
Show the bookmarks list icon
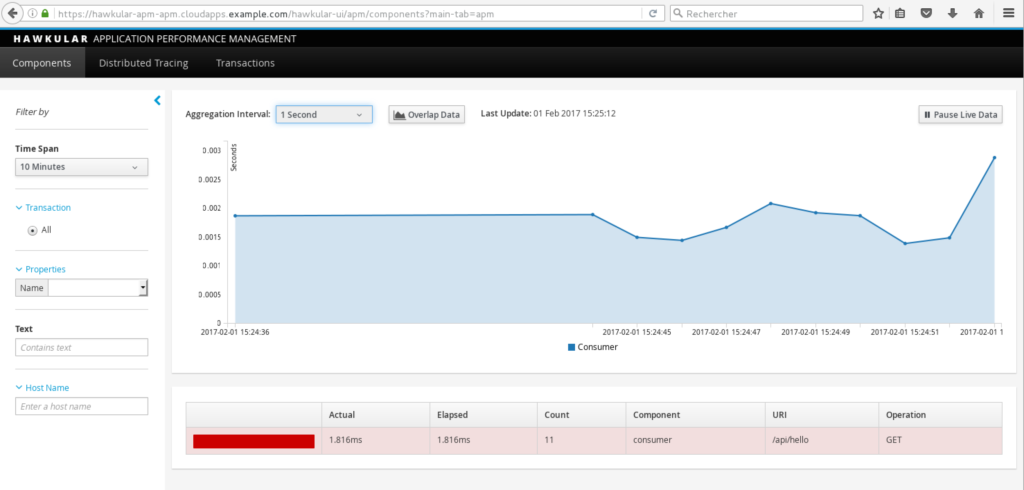click(901, 13)
